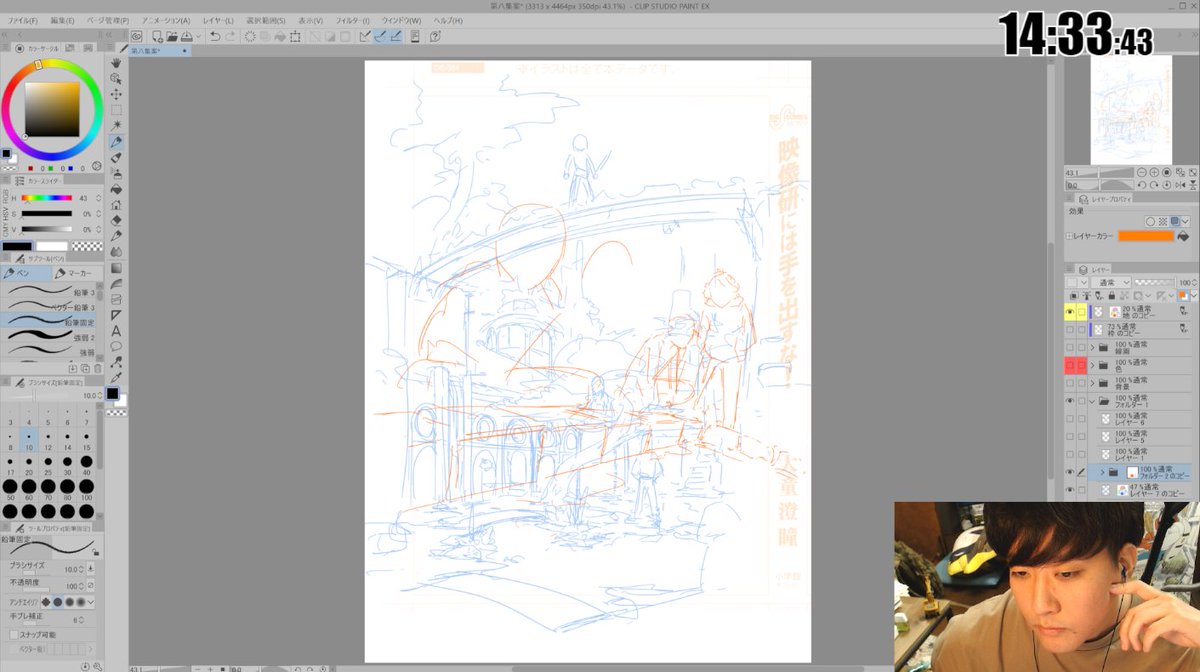1200x672 pixels.
Task: Click the Navigator canvas thumbnail
Action: pyautogui.click(x=1130, y=110)
